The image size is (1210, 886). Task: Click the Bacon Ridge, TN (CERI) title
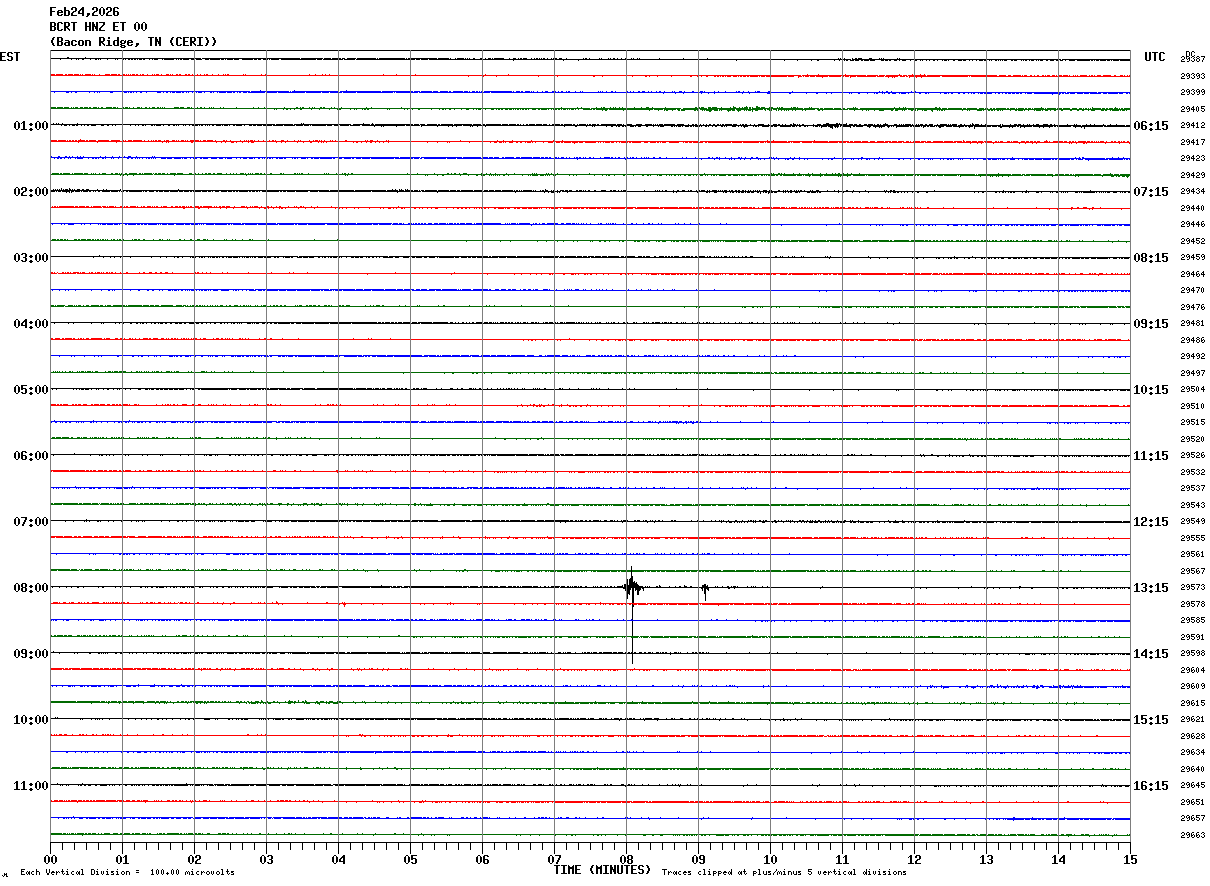pos(133,42)
